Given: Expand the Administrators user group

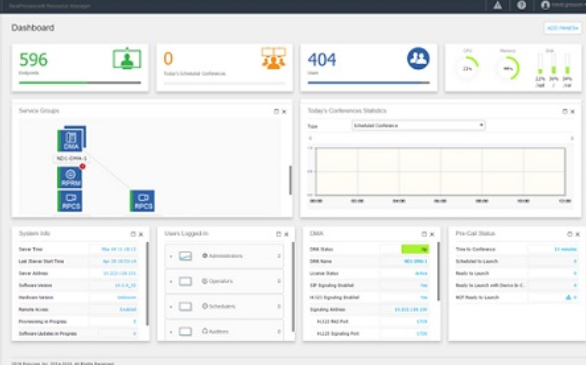Looking at the screenshot, I should coord(171,256).
